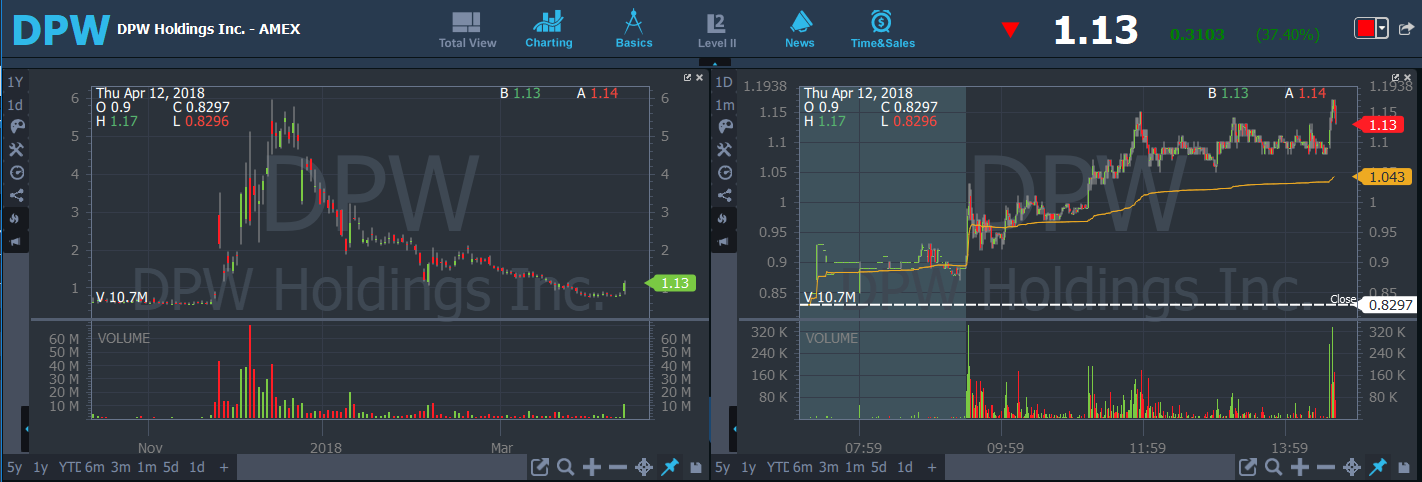Image resolution: width=1422 pixels, height=482 pixels.
Task: Close the left chart panel
Action: coord(699,77)
